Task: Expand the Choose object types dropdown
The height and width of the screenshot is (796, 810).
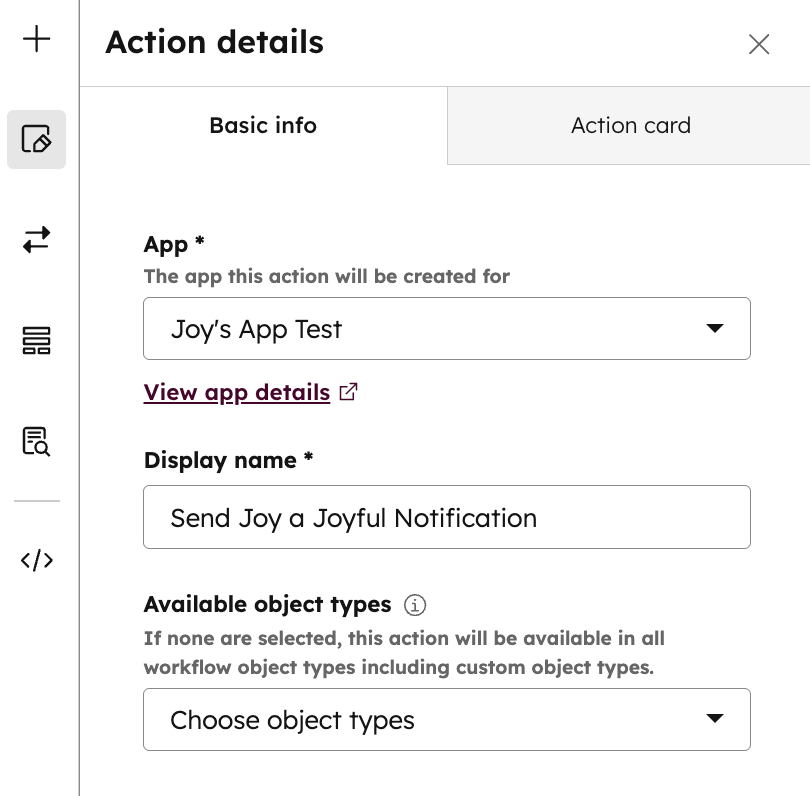Action: [x=446, y=720]
